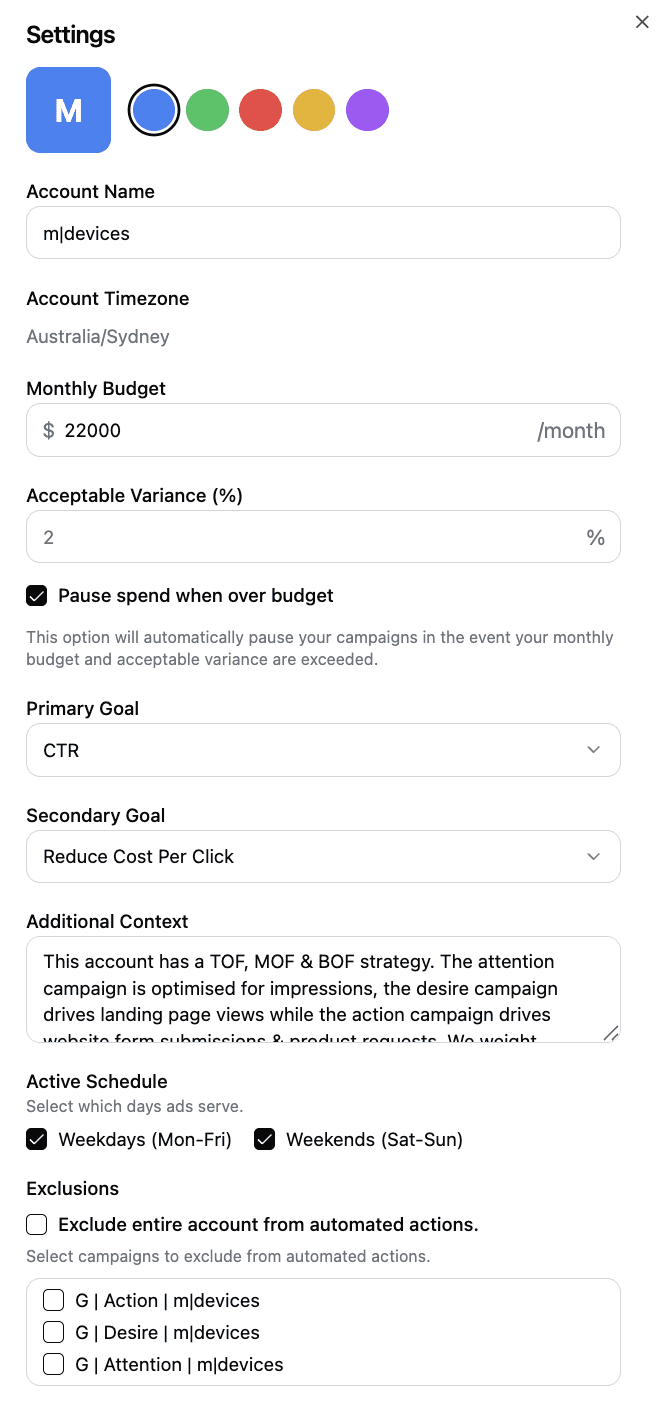
Task: Select the yellow color swatch
Action: point(314,110)
